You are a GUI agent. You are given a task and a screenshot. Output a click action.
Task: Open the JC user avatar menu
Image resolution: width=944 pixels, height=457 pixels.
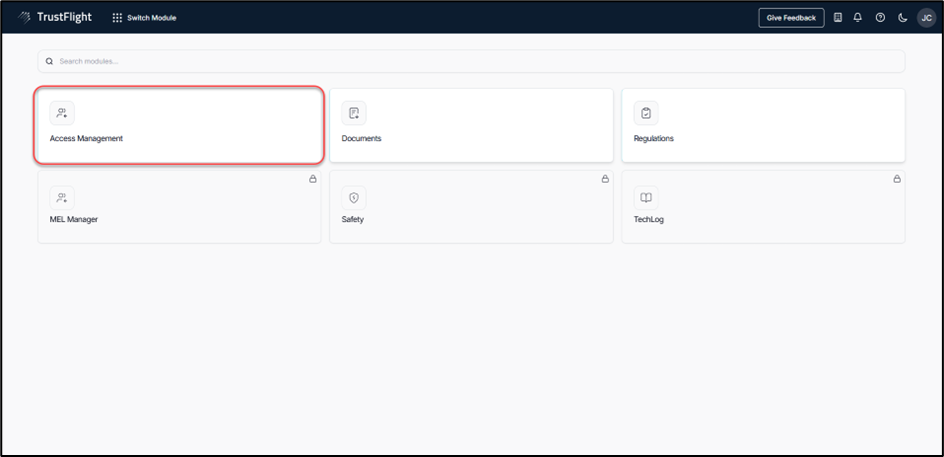(927, 18)
